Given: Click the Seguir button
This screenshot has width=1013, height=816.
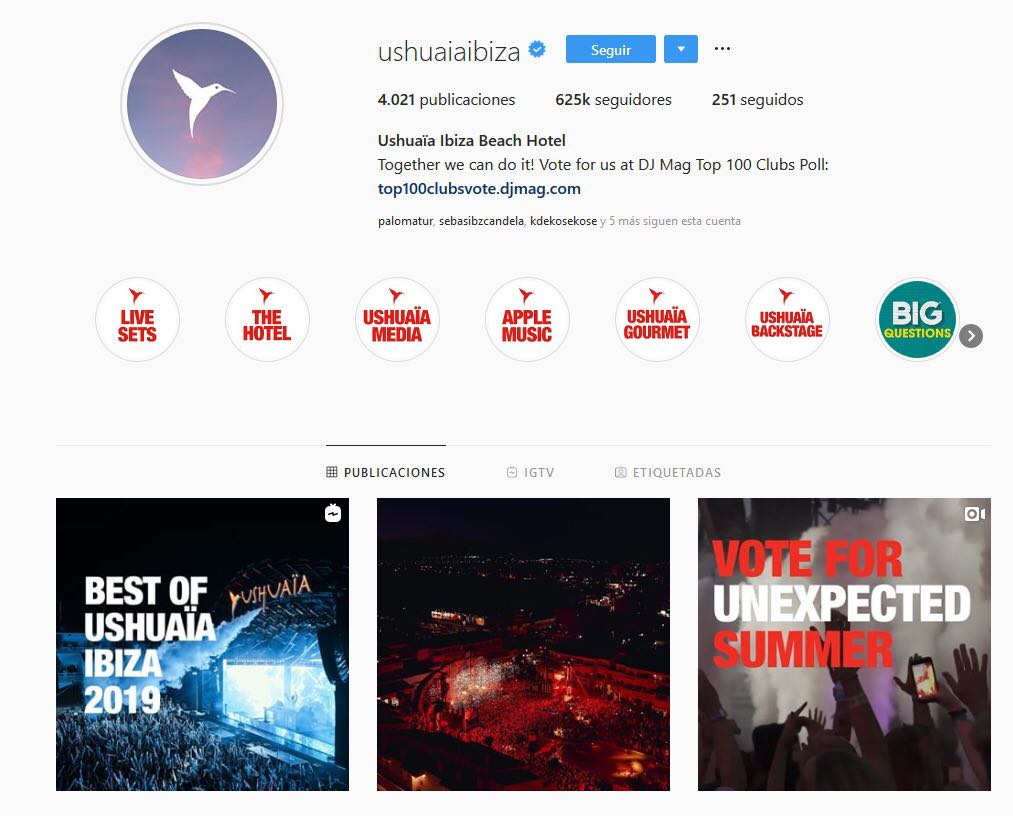Looking at the screenshot, I should tap(611, 49).
